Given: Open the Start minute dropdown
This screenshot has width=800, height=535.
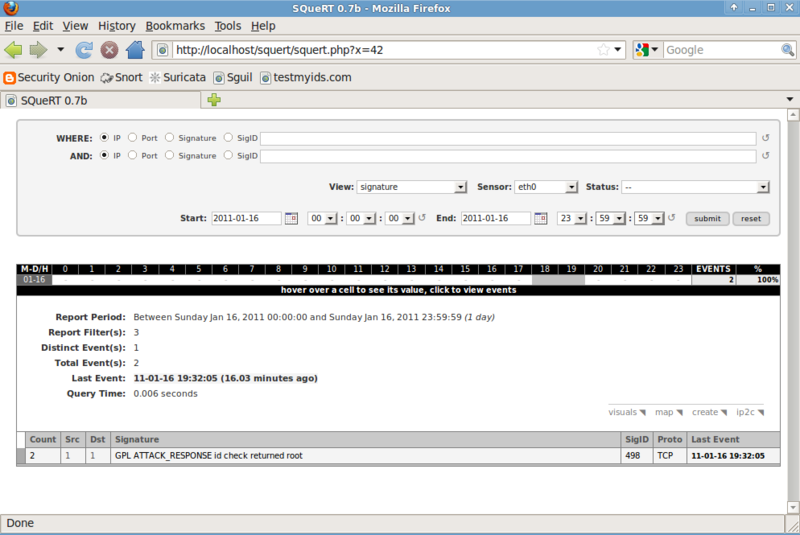Looking at the screenshot, I should tap(361, 218).
